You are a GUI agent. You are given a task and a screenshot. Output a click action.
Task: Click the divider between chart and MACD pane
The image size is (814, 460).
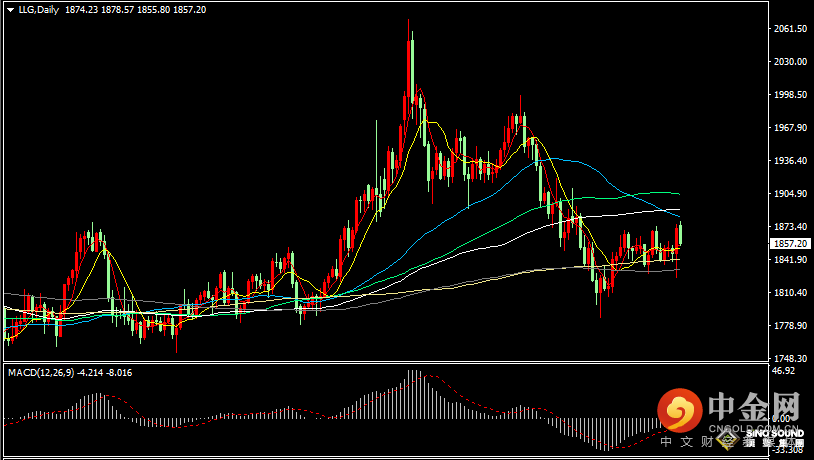point(385,362)
